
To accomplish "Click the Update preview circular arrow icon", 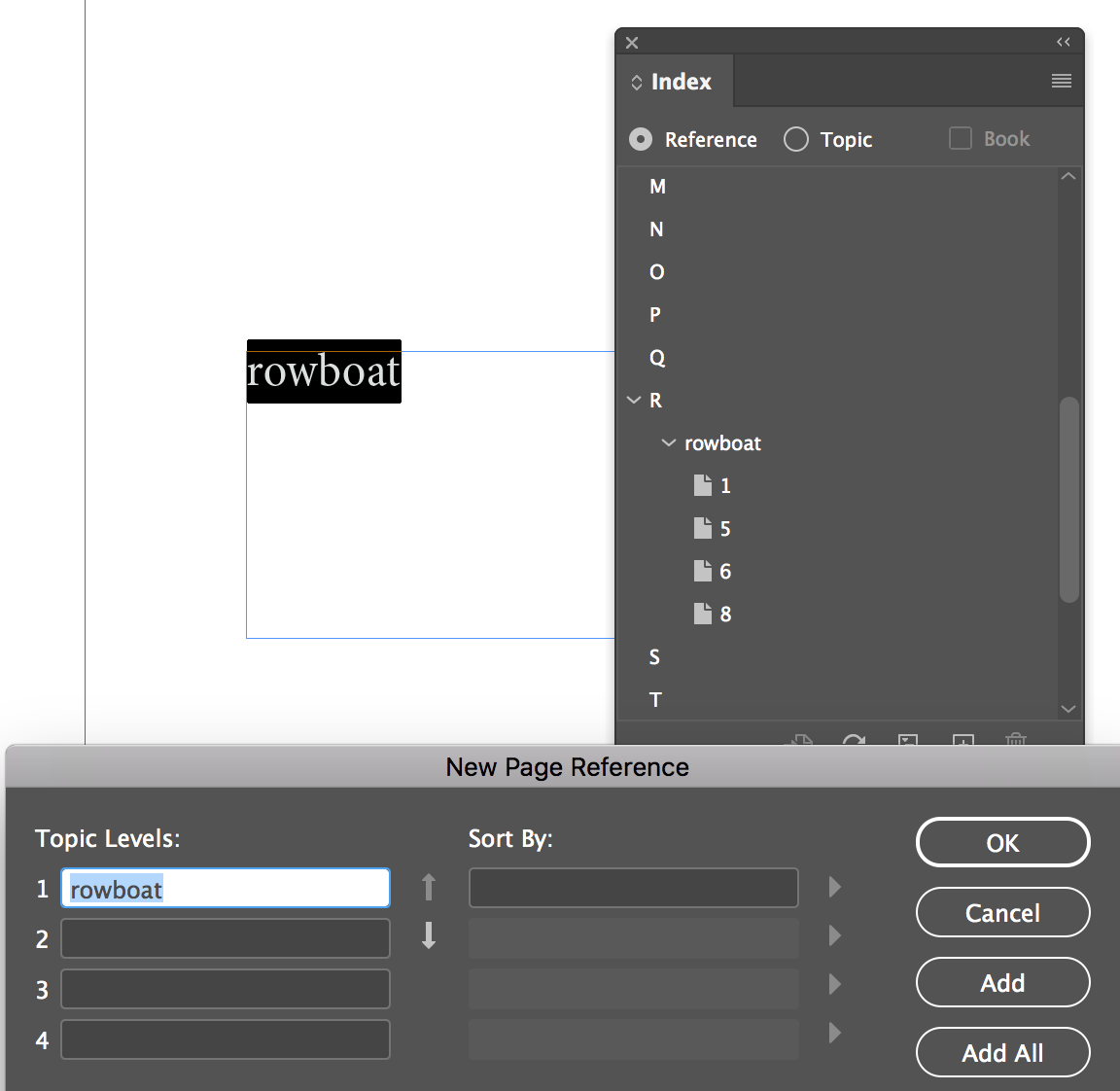I will 855,742.
